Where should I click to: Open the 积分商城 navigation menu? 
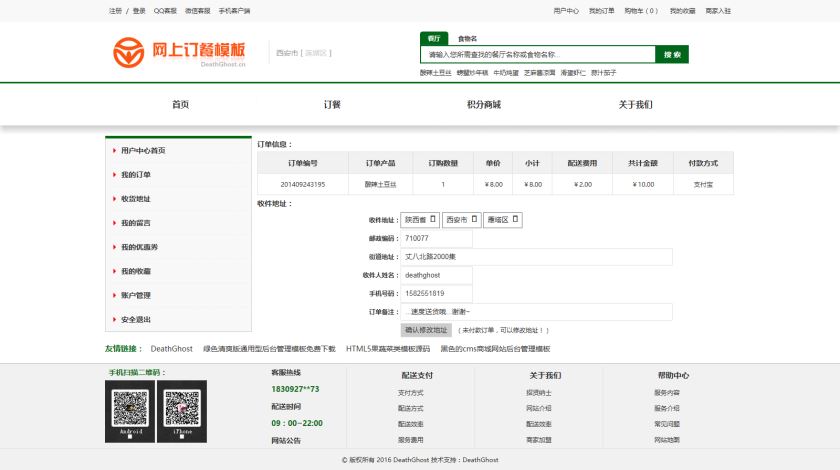tap(484, 105)
